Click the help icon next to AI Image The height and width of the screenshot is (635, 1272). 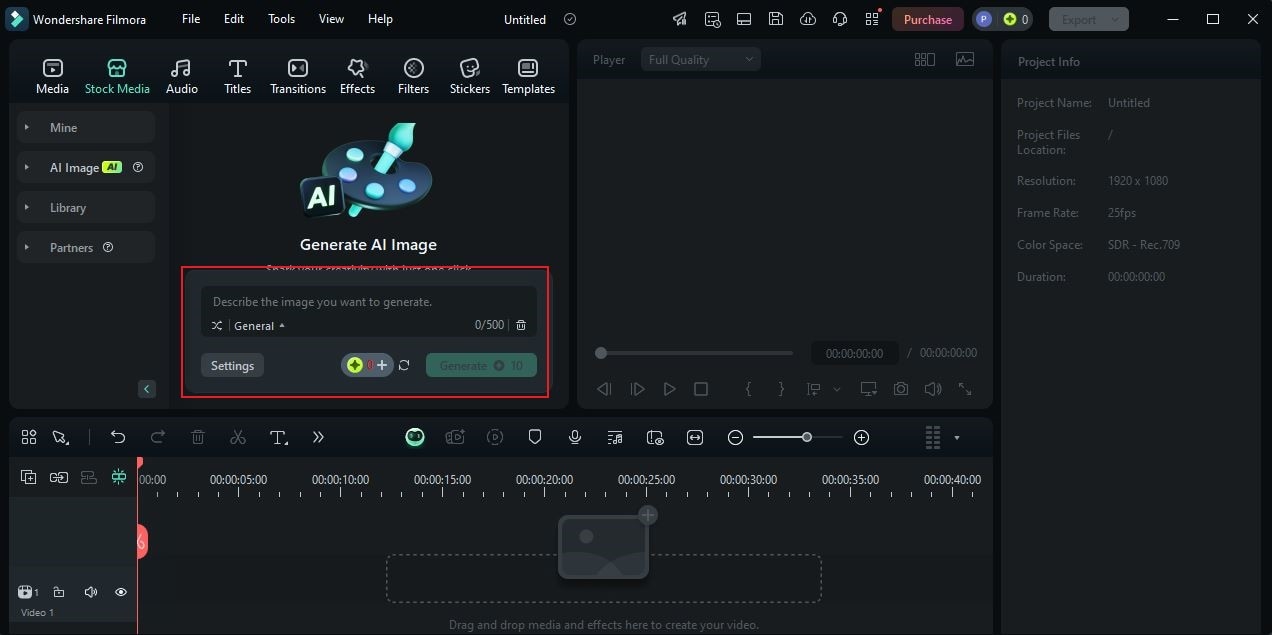138,167
